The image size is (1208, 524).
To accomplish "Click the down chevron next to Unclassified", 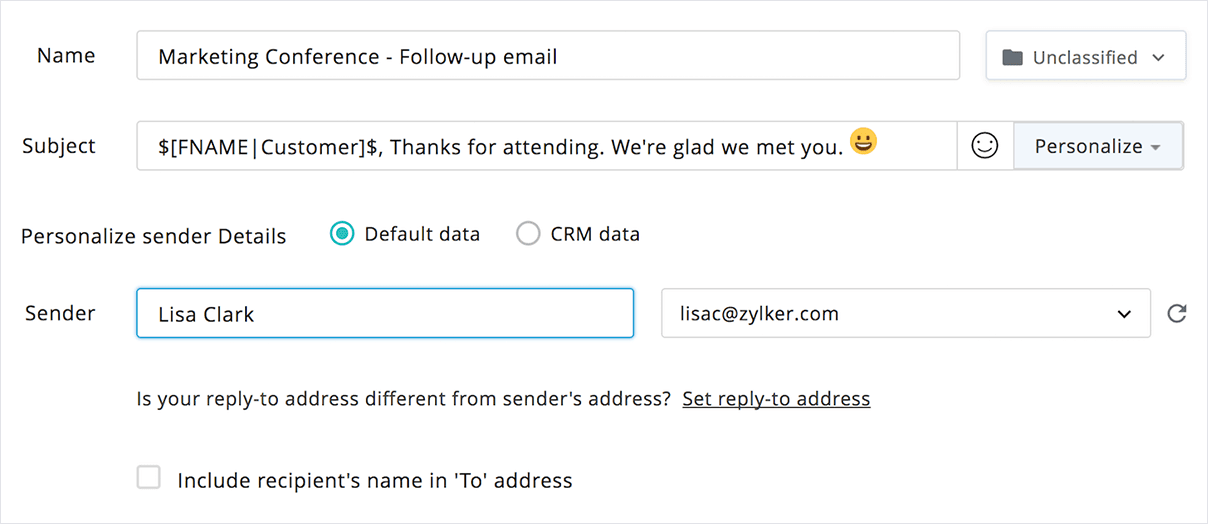I will tap(1158, 58).
